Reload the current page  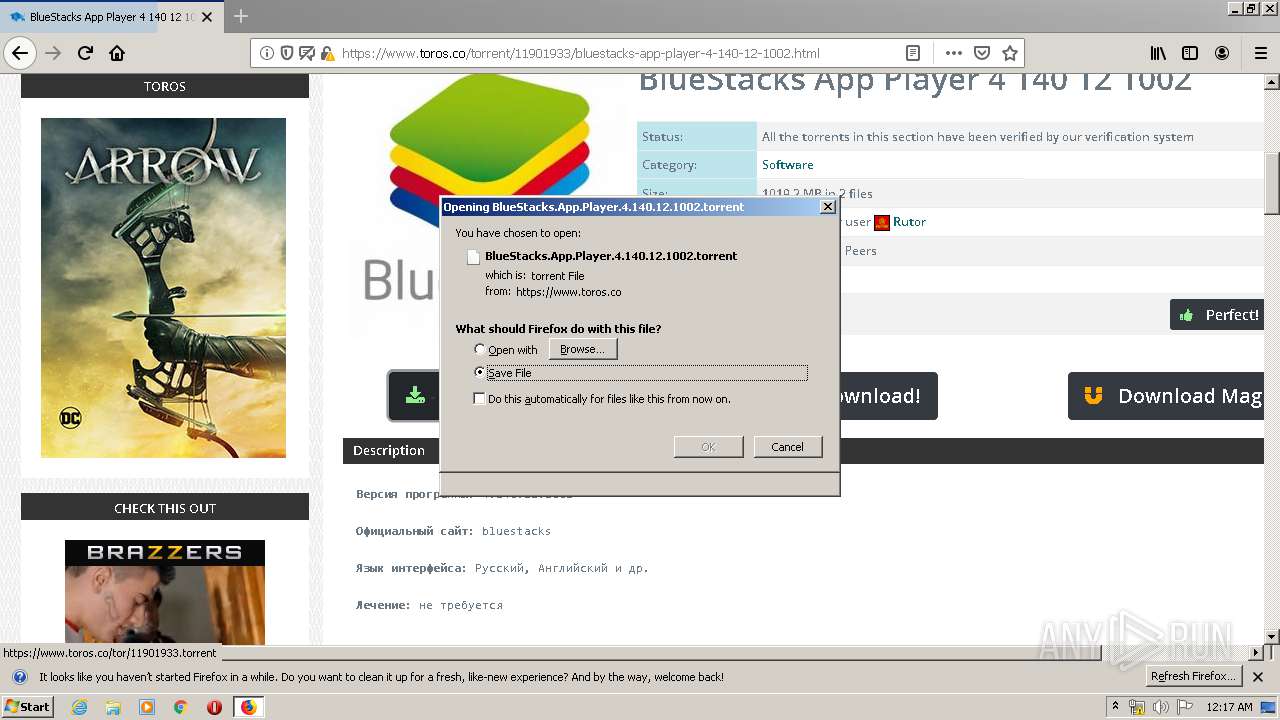tap(85, 53)
